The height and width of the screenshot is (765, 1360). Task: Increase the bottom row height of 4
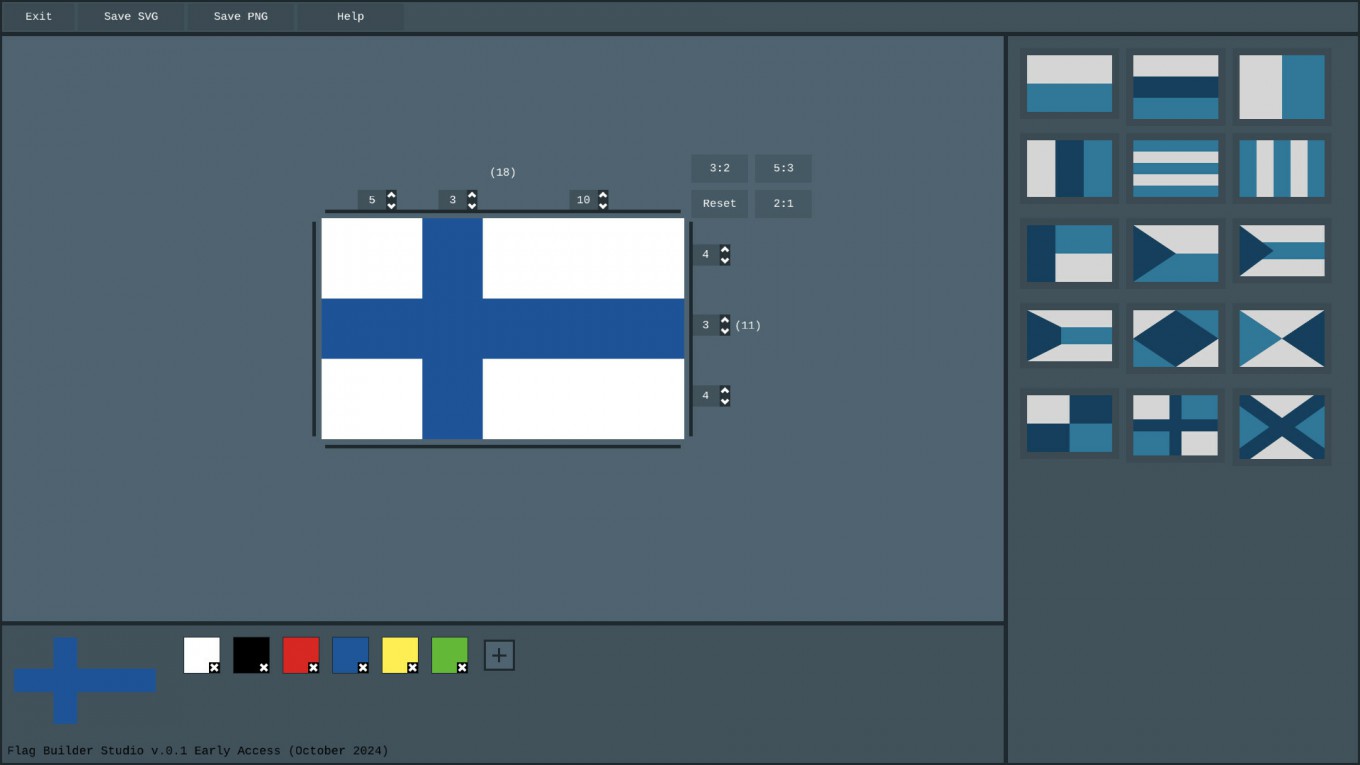pyautogui.click(x=725, y=391)
